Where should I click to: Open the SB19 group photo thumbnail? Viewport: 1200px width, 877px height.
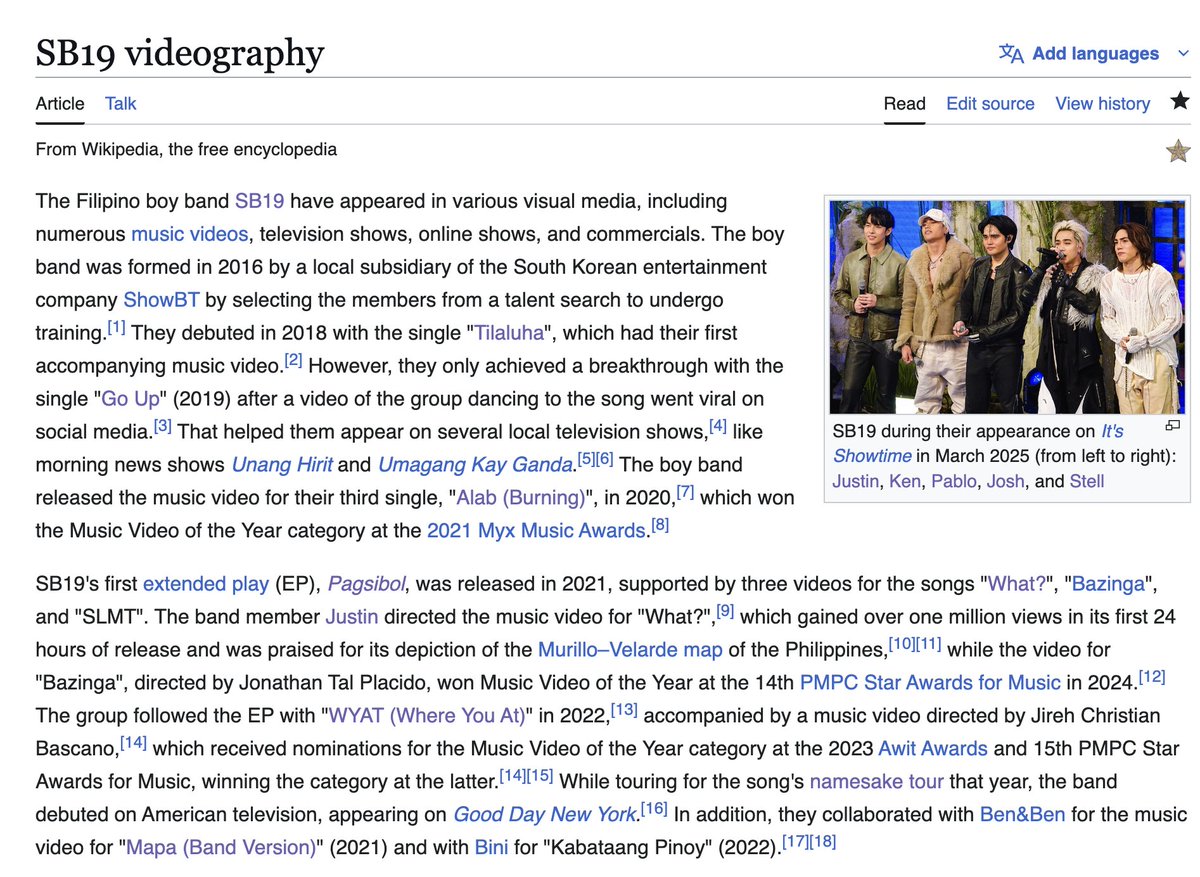(x=1007, y=307)
